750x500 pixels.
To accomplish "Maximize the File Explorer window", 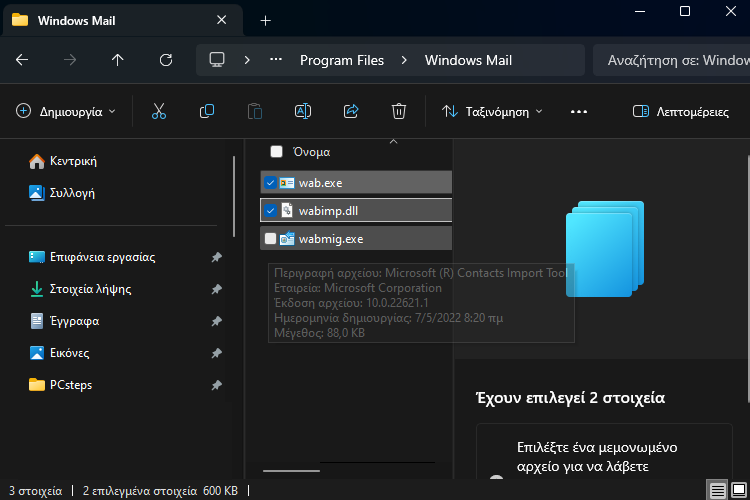I will (685, 11).
